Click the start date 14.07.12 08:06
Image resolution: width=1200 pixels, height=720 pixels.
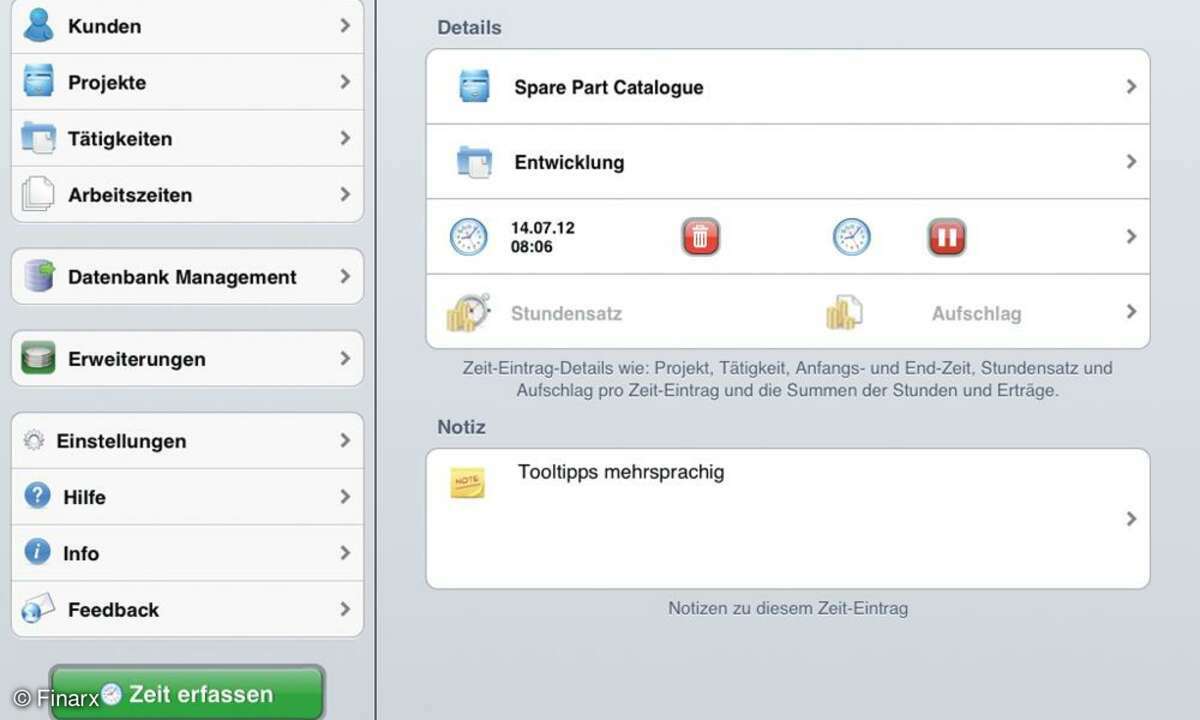click(x=542, y=237)
